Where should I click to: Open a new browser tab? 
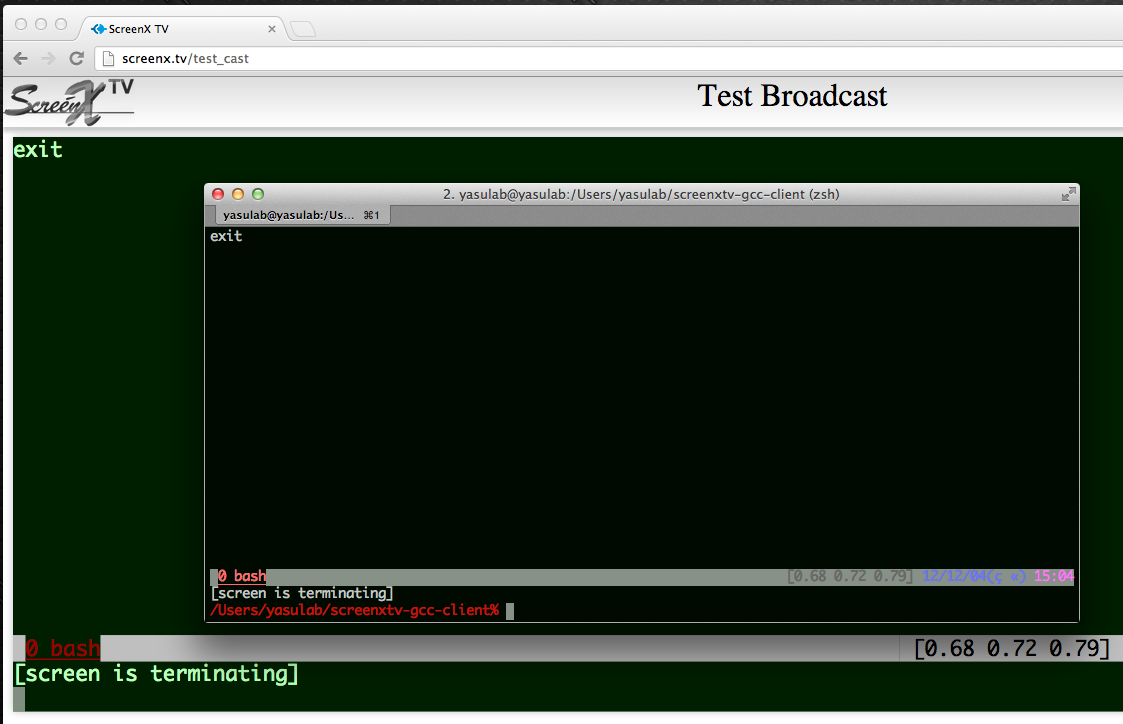pyautogui.click(x=303, y=29)
